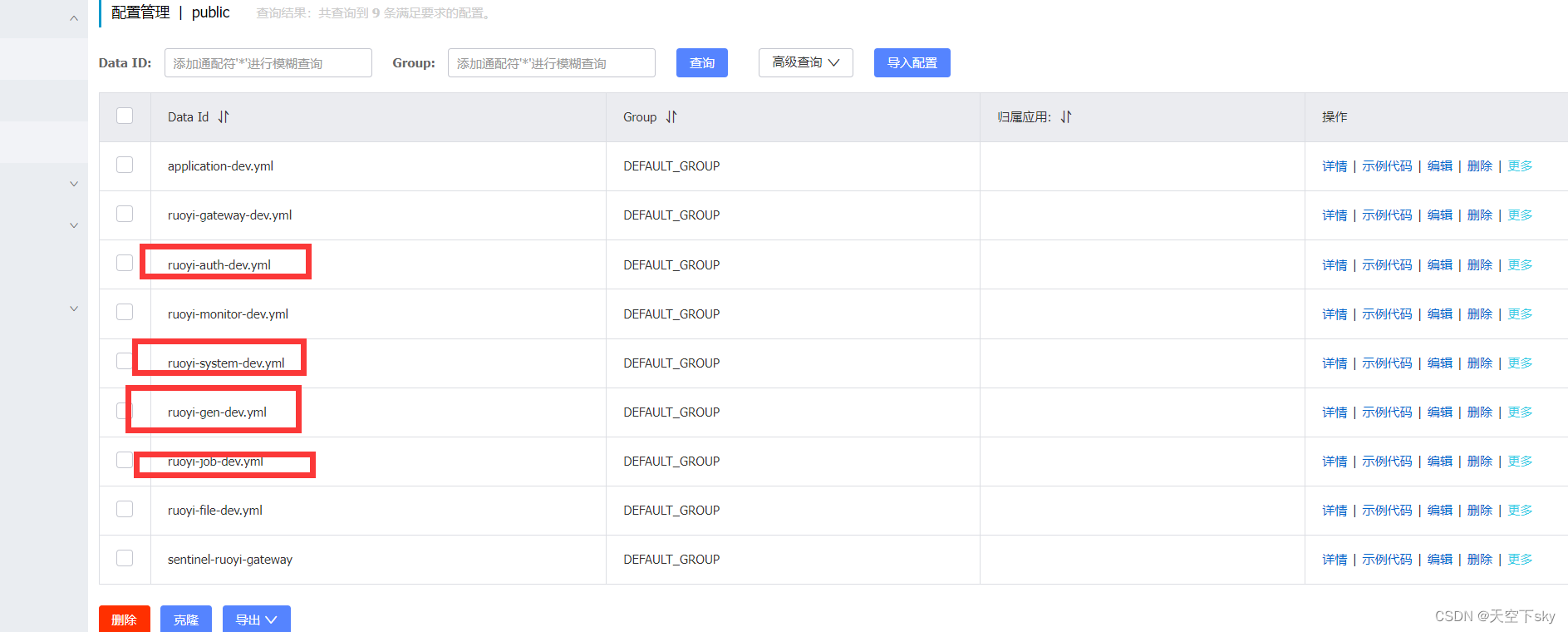This screenshot has width=1568, height=632.
Task: Check the ruoyi-gateway-dev.yml row checkbox
Action: pos(125,214)
